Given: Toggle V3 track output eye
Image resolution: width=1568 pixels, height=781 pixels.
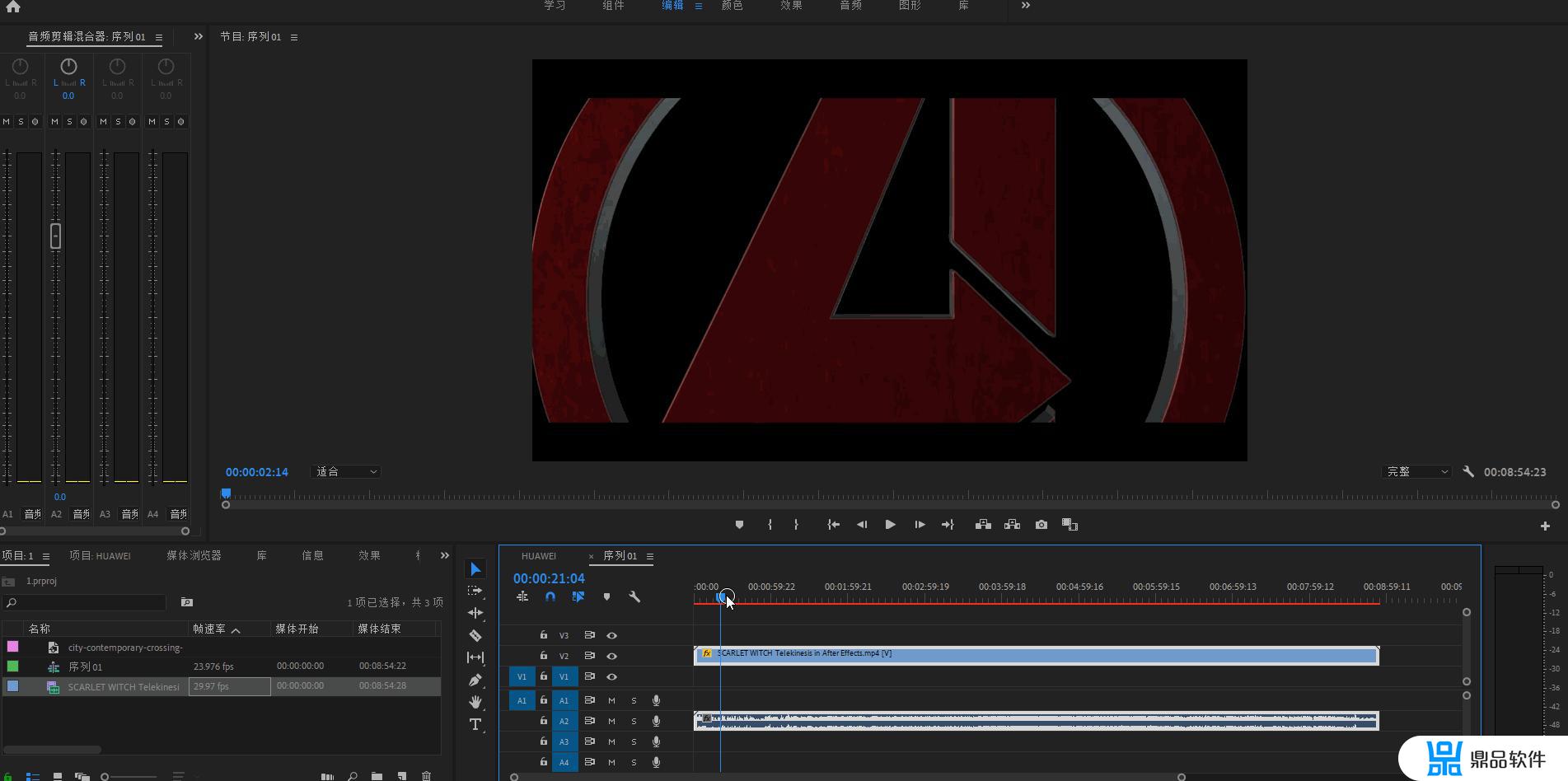Looking at the screenshot, I should pos(611,636).
